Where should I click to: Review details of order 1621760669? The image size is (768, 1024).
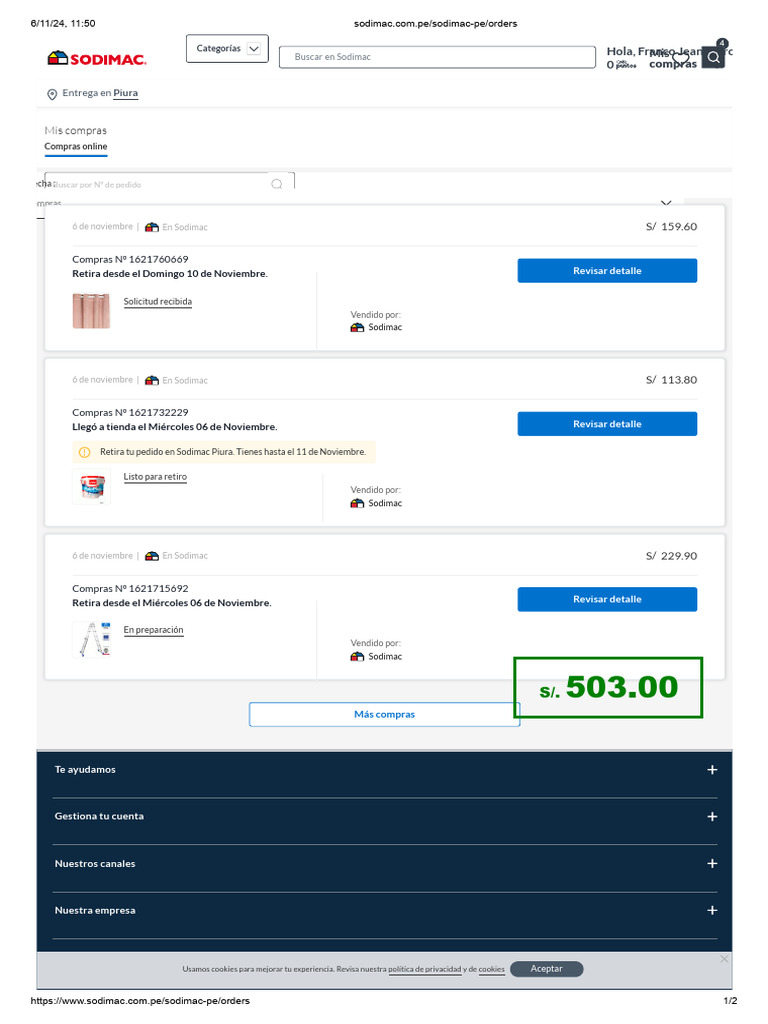[x=607, y=270]
